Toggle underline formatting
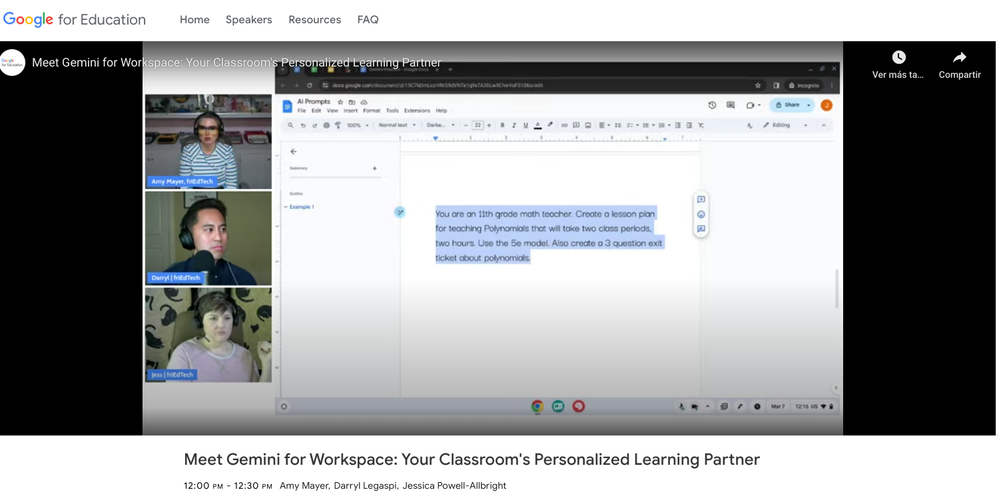This screenshot has height=500, width=999. tap(526, 125)
